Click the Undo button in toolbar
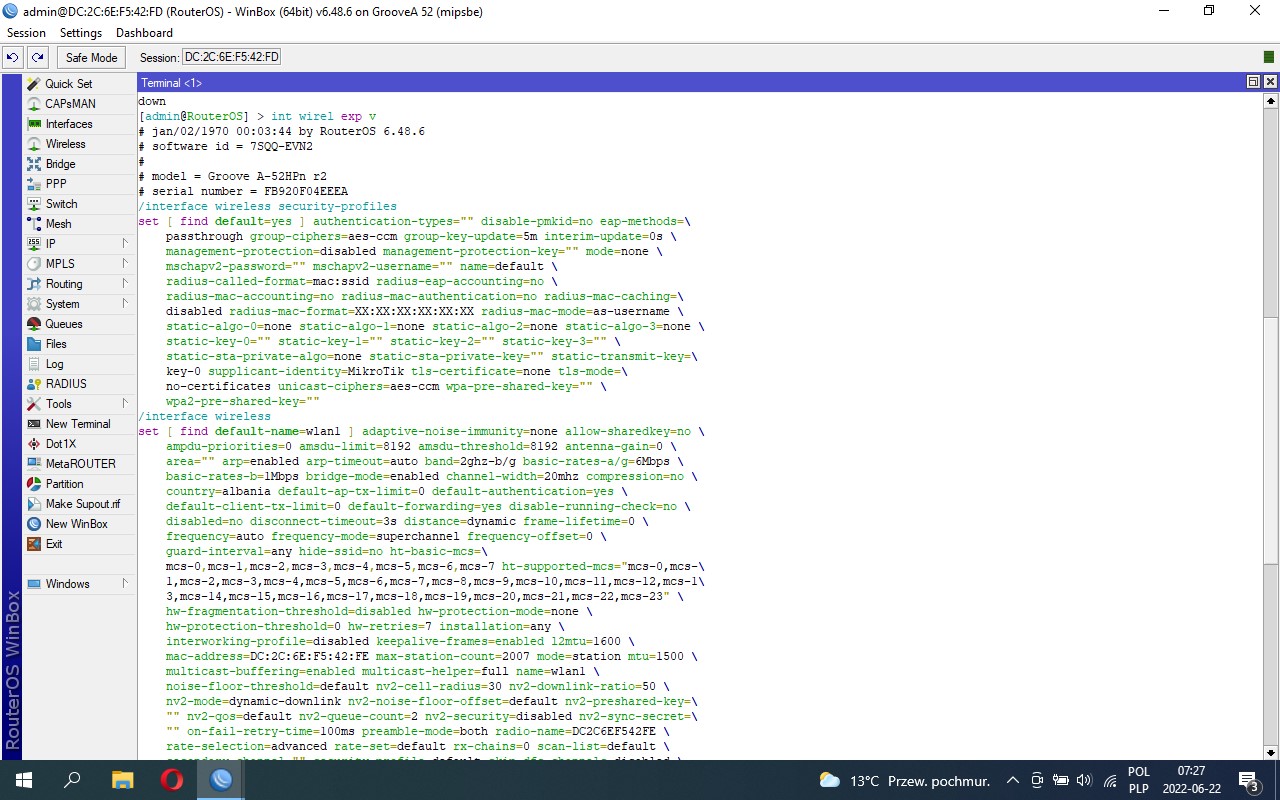The image size is (1280, 800). pos(13,58)
